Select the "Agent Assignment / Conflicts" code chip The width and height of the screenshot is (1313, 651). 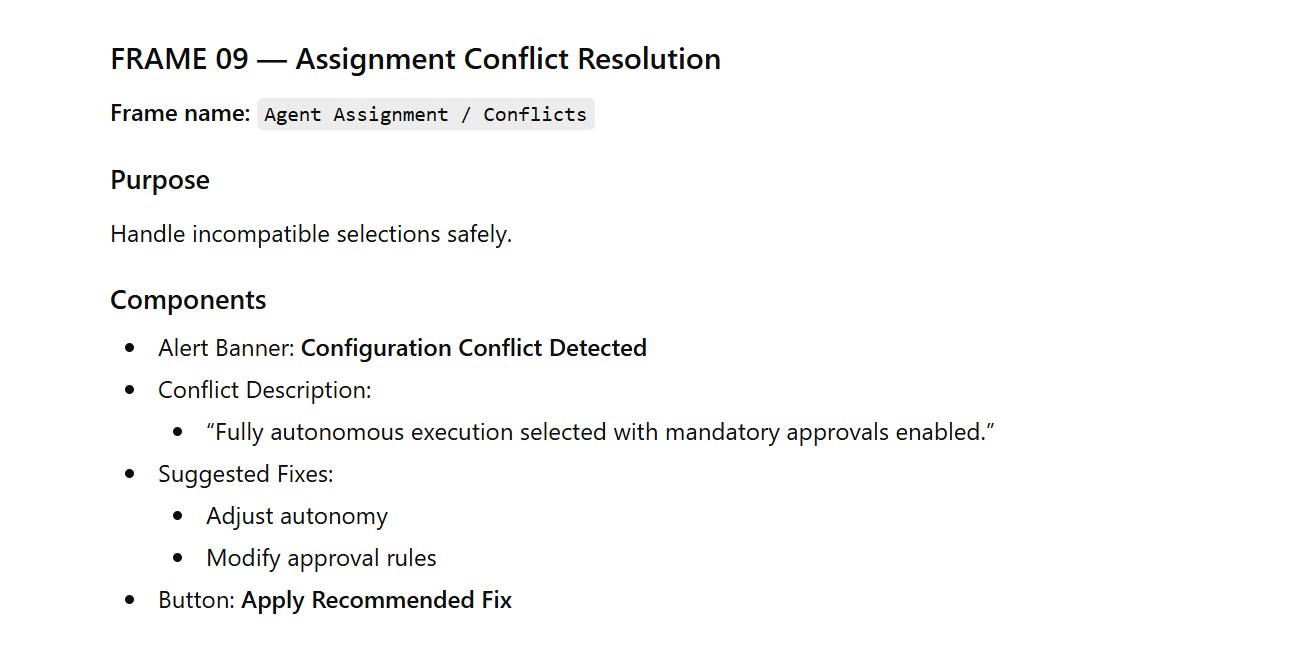tap(425, 114)
